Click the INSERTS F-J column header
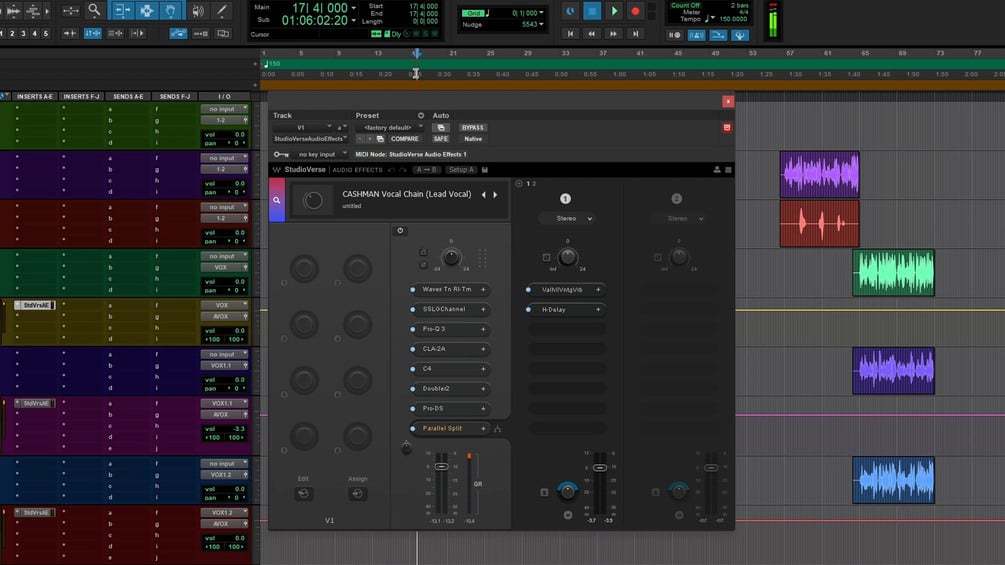This screenshot has height=565, width=1005. (81, 96)
